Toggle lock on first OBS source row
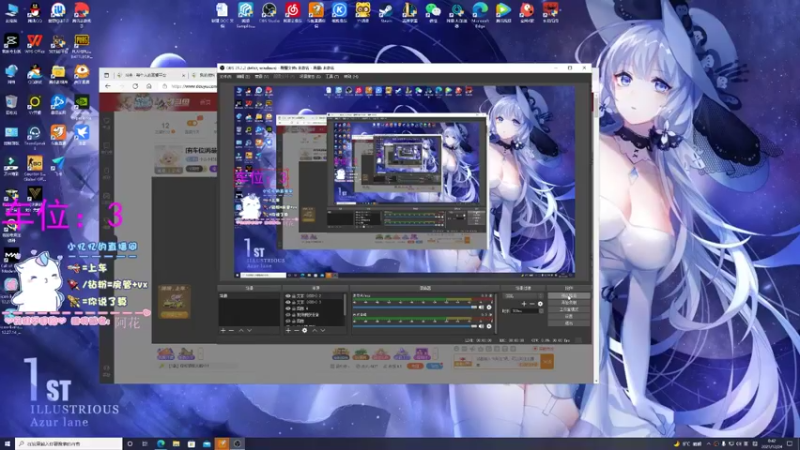 coord(293,296)
